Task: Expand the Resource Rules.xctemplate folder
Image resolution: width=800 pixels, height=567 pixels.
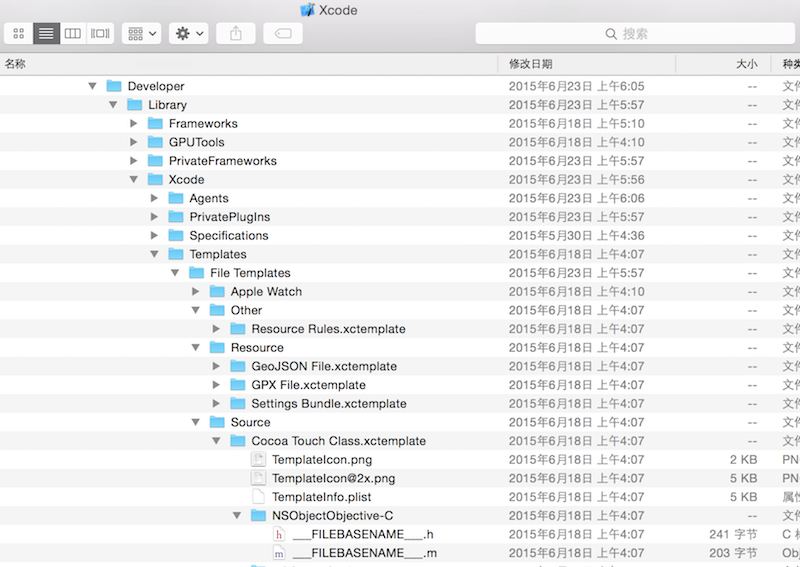Action: pyautogui.click(x=216, y=329)
